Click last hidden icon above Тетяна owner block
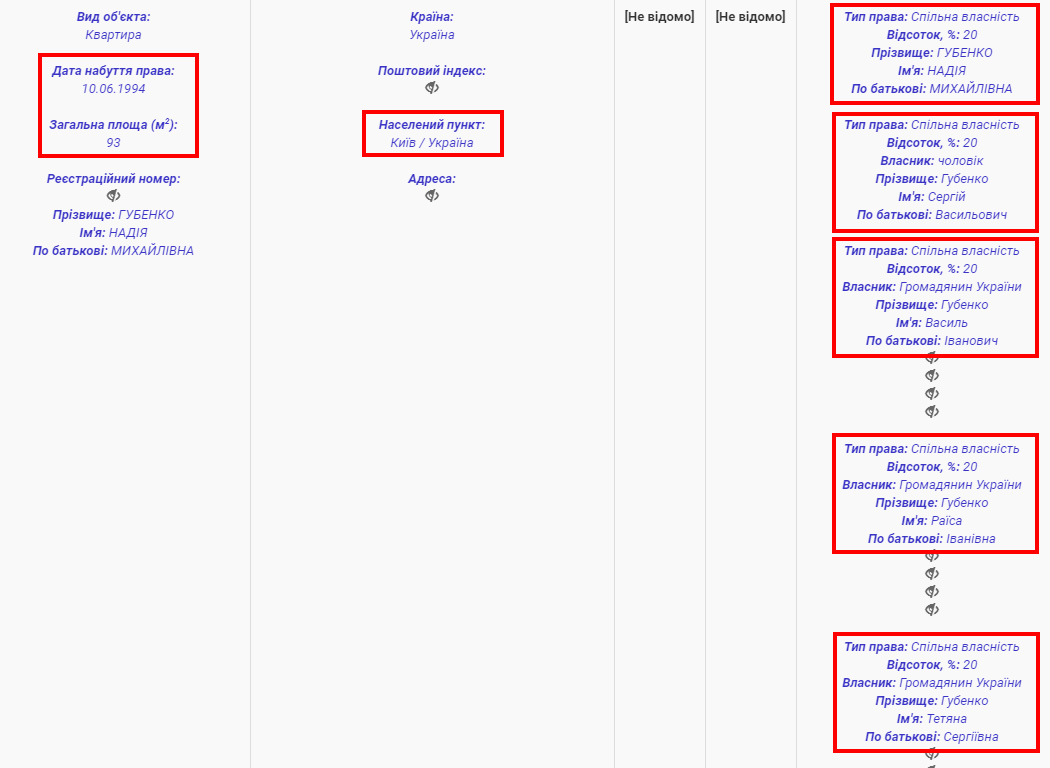 click(x=932, y=610)
